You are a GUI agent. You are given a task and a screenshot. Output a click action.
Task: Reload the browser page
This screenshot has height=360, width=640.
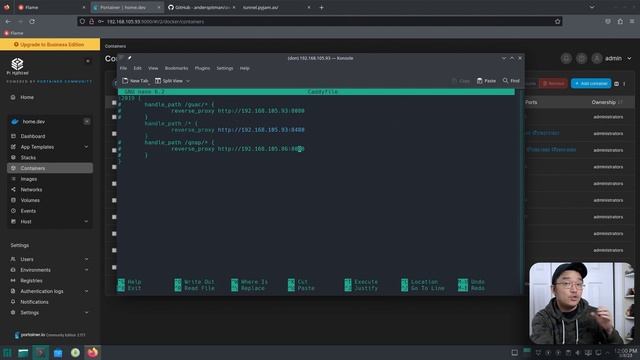point(32,21)
